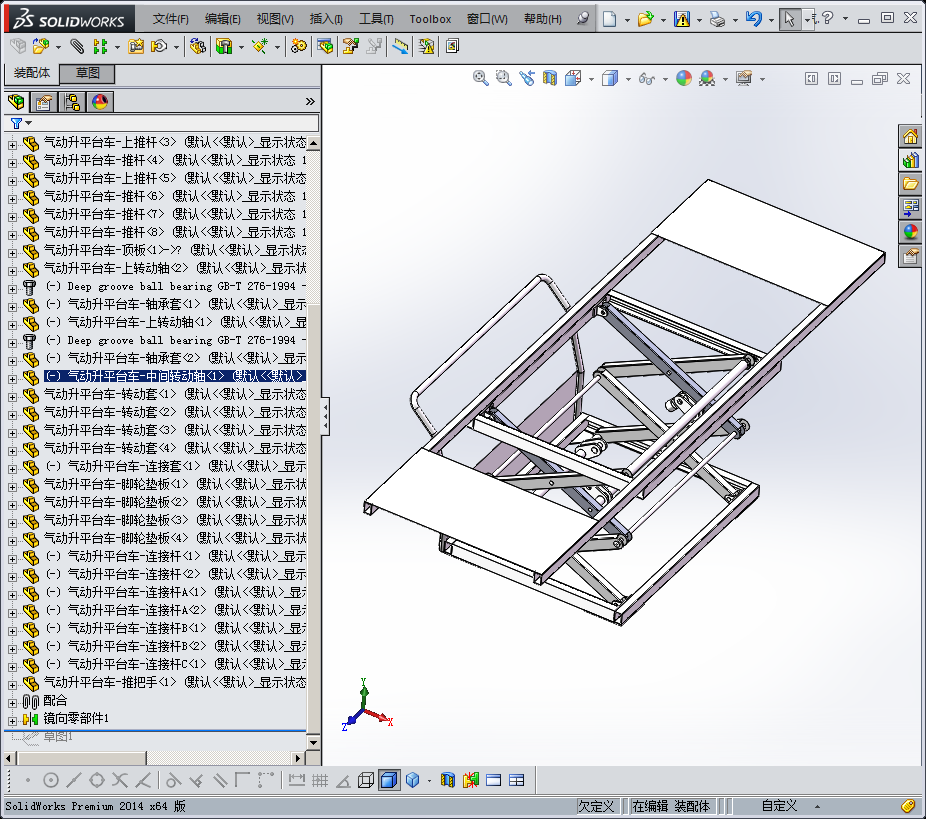Open the 编辑(E) menu
This screenshot has height=819, width=926.
coord(223,19)
